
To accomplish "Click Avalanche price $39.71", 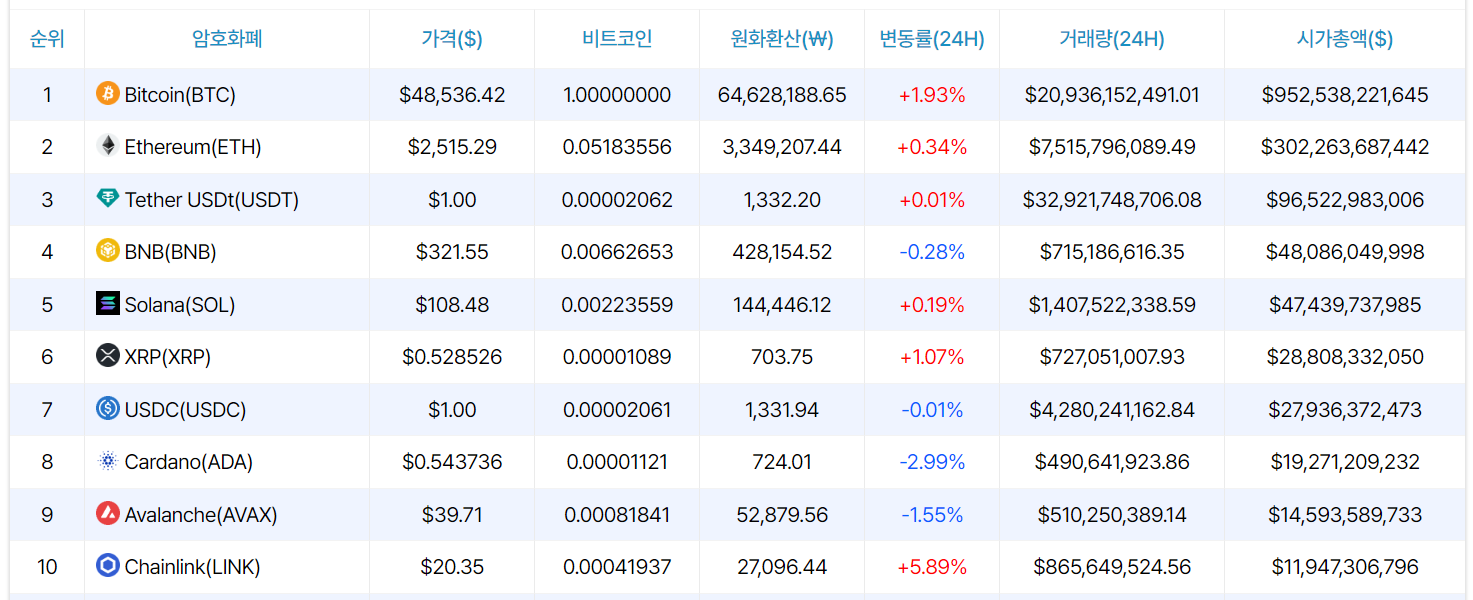I will [452, 515].
